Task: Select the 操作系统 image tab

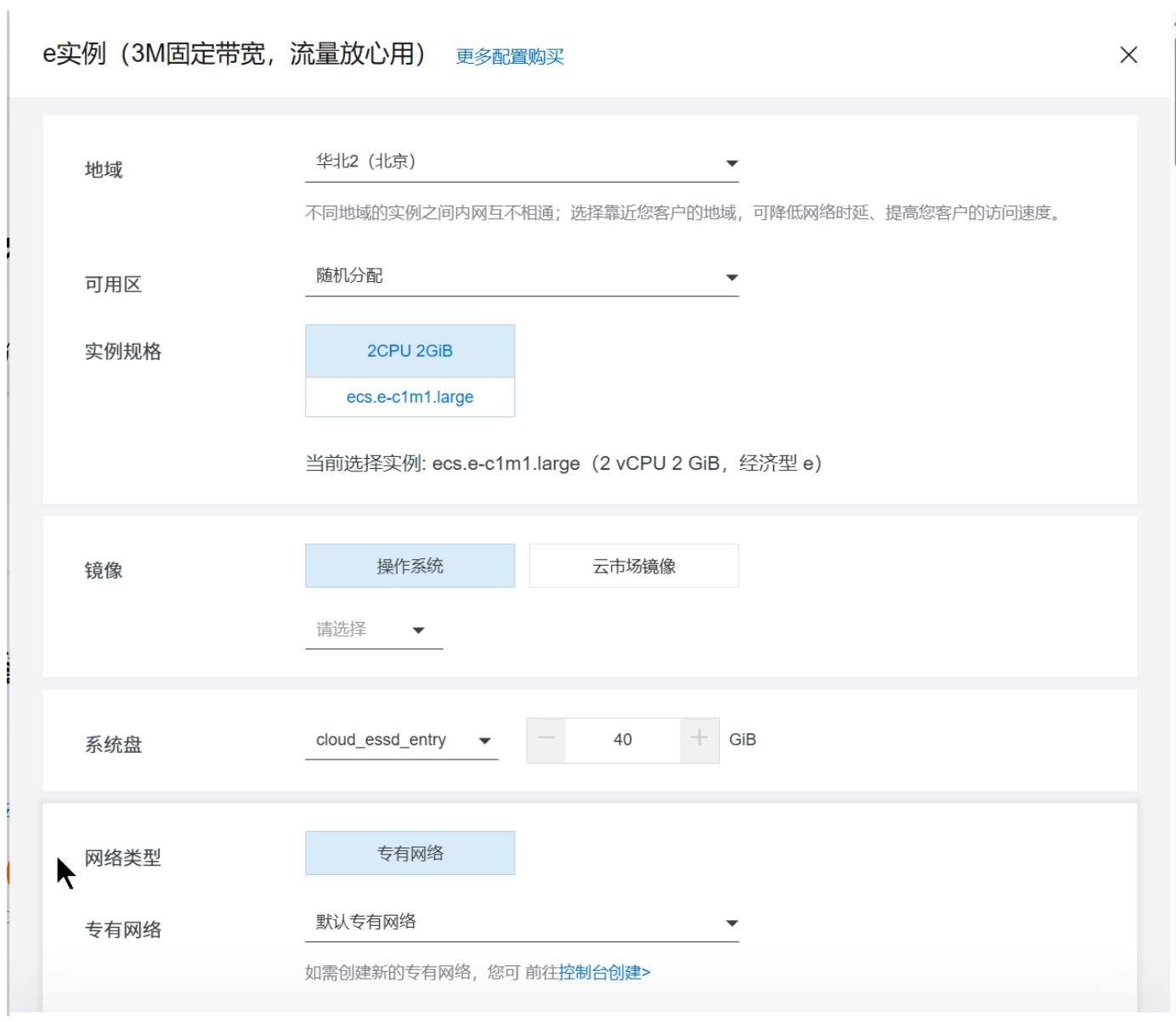Action: [x=410, y=566]
